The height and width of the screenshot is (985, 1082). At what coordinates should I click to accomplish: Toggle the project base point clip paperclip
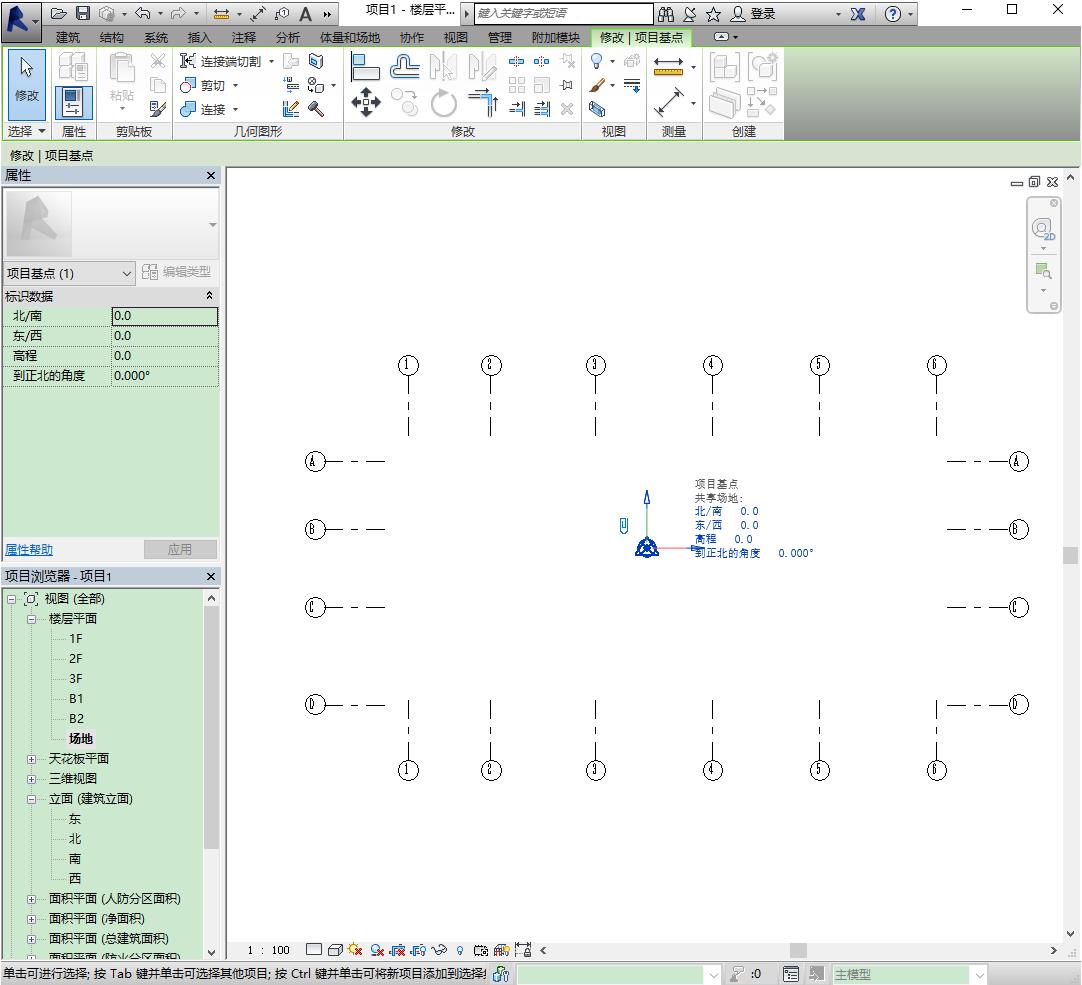624,526
